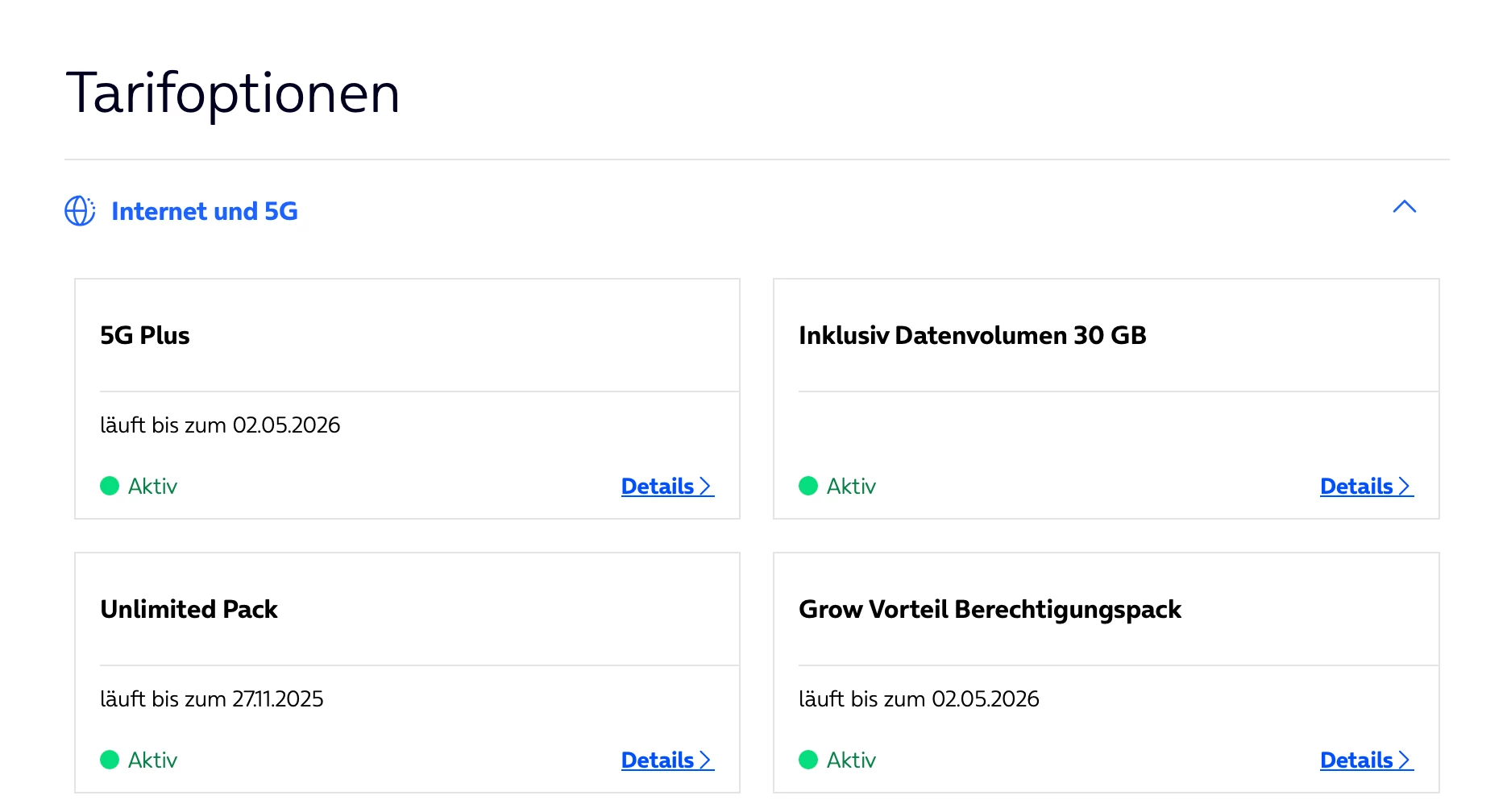Viewport: 1507px width, 812px height.
Task: Collapse the Internet und 5G section chevron
Action: click(x=1404, y=207)
